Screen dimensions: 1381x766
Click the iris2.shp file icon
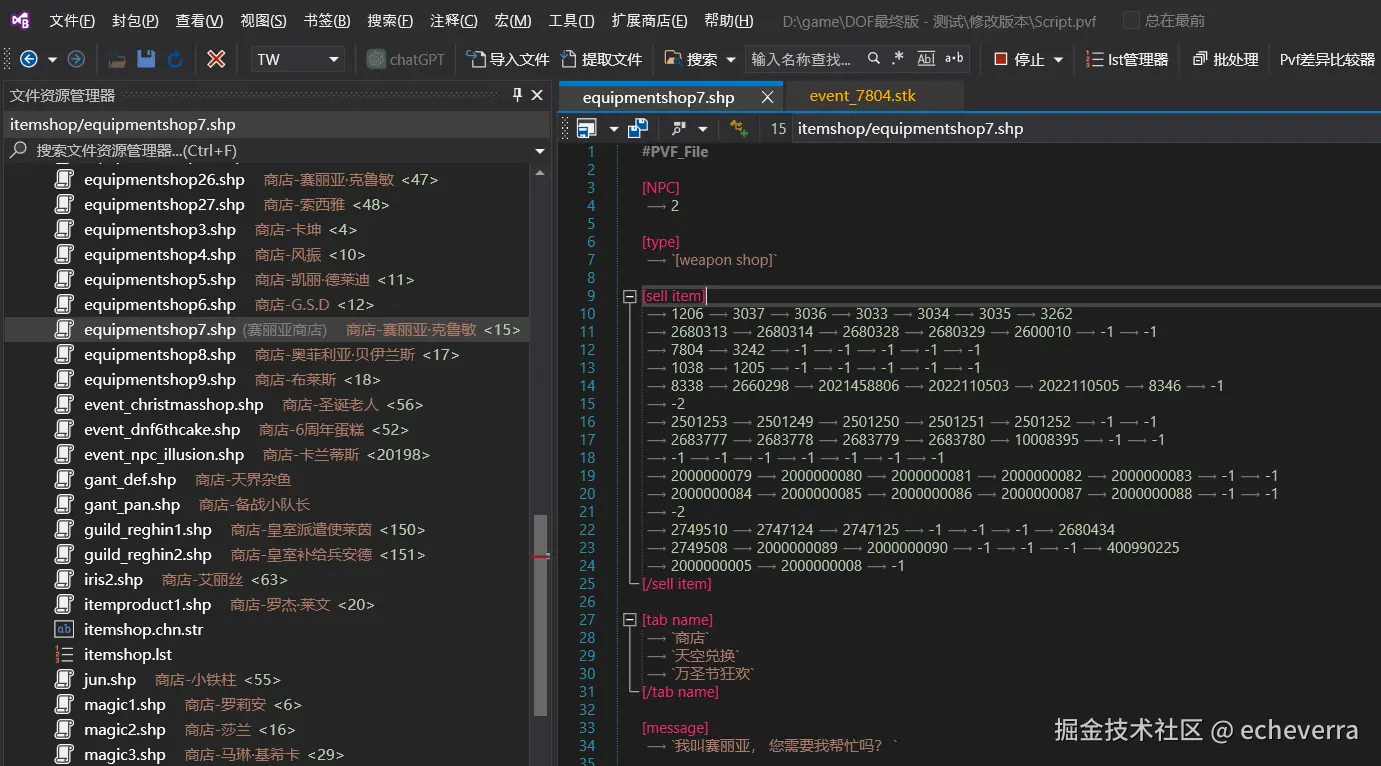pos(65,579)
